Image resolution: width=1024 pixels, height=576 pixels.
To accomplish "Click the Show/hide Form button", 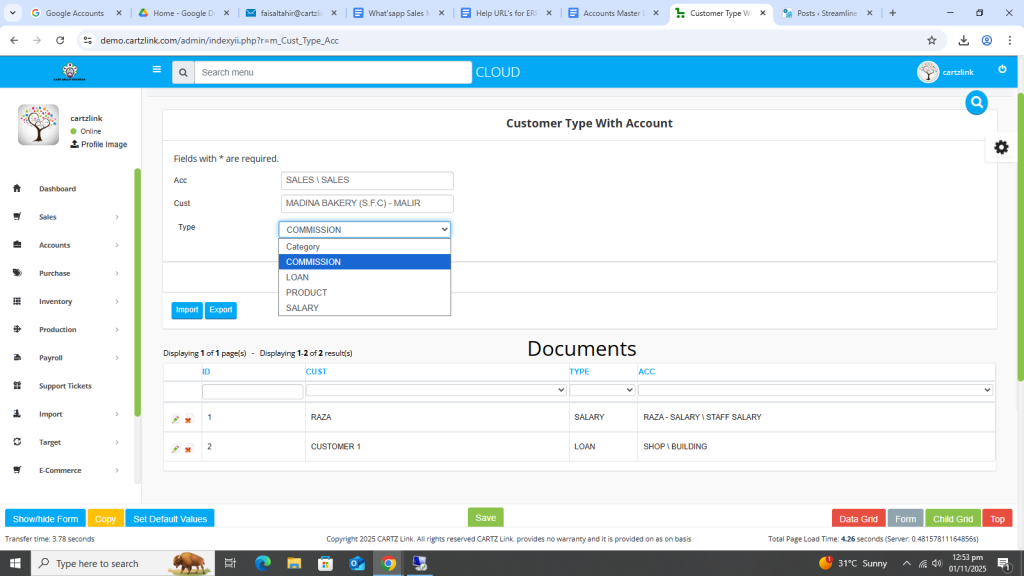I will [45, 519].
